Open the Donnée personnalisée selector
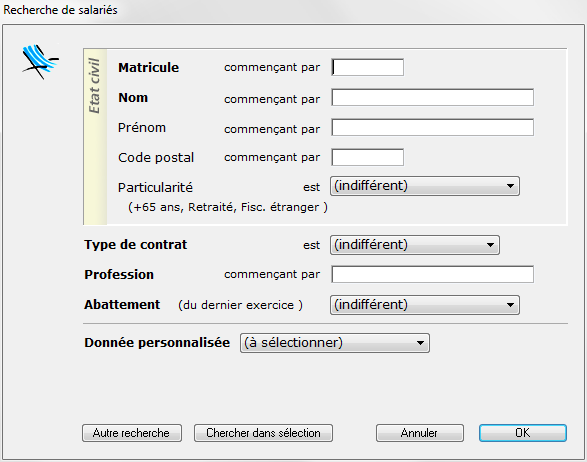This screenshot has height=462, width=587. tap(335, 343)
